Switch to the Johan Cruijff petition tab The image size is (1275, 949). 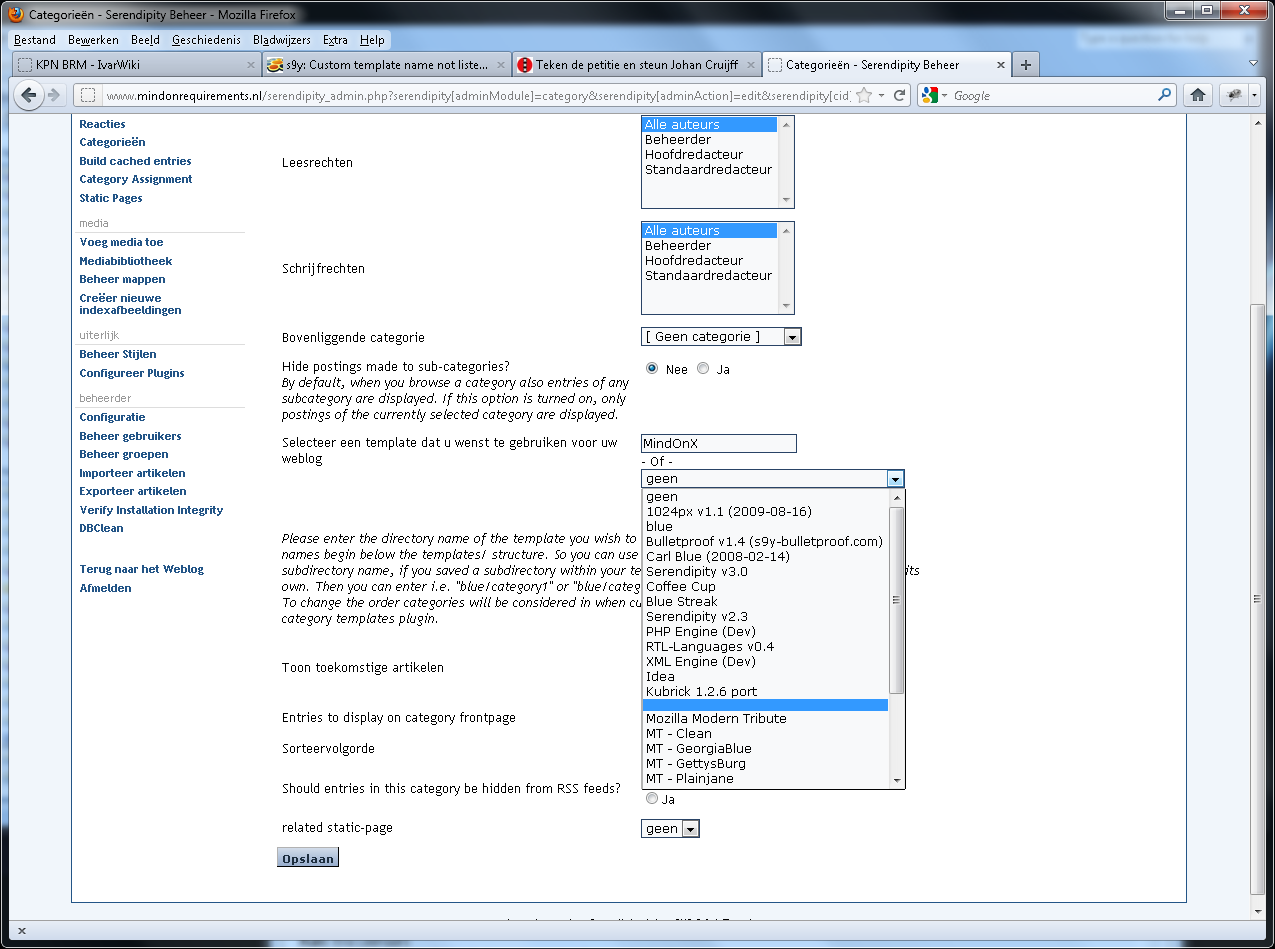[636, 65]
